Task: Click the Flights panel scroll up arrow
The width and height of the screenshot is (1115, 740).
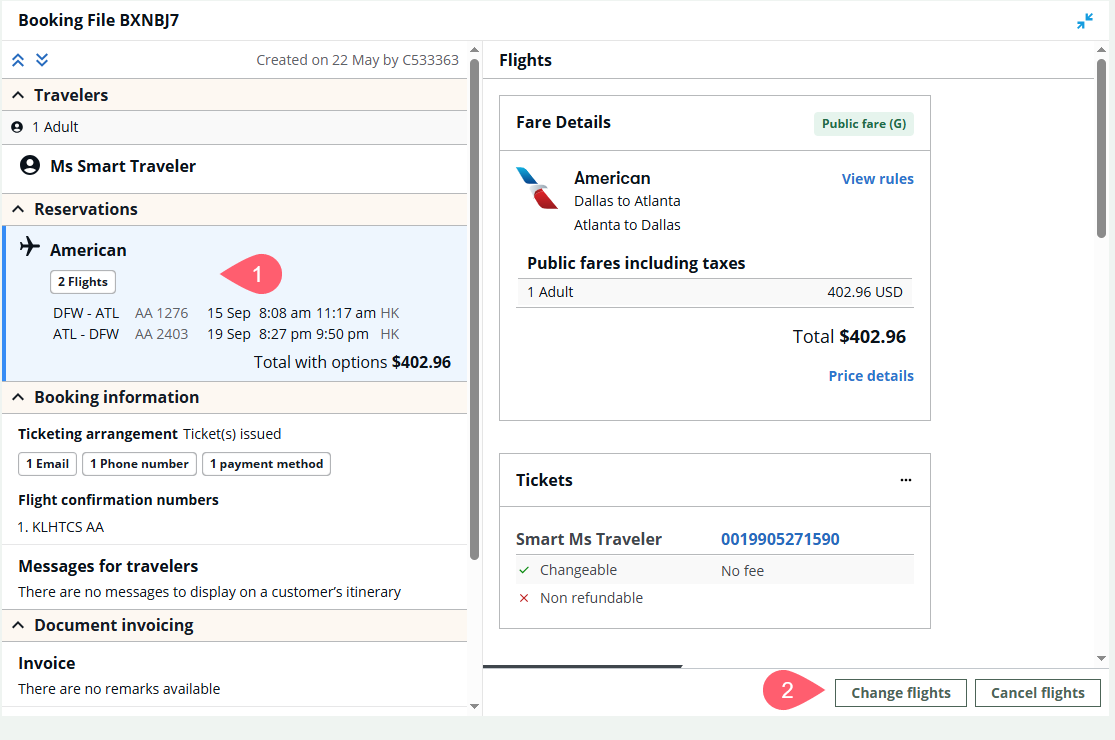Action: pos(1101,50)
